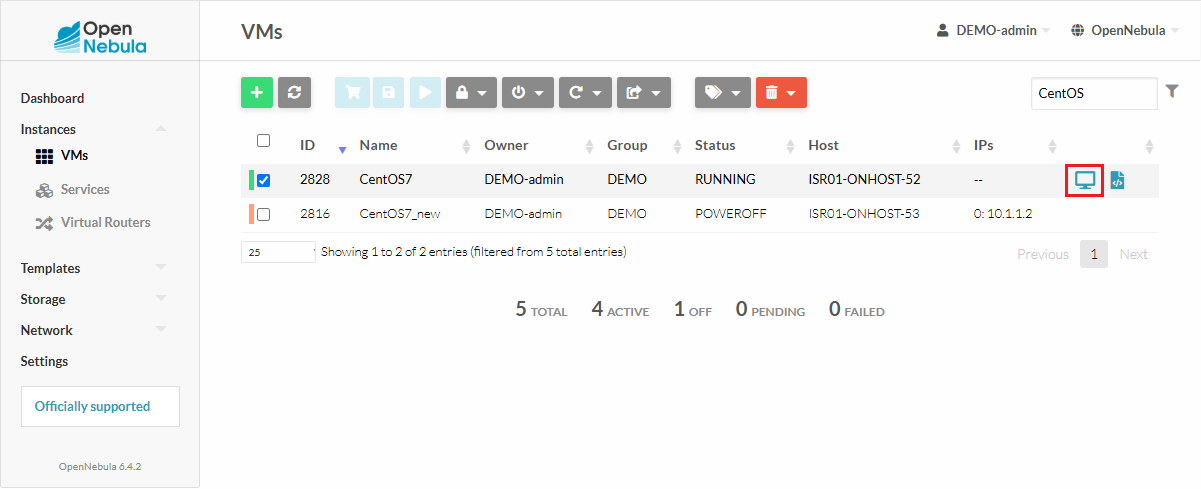Open Settings in the sidebar

[44, 361]
